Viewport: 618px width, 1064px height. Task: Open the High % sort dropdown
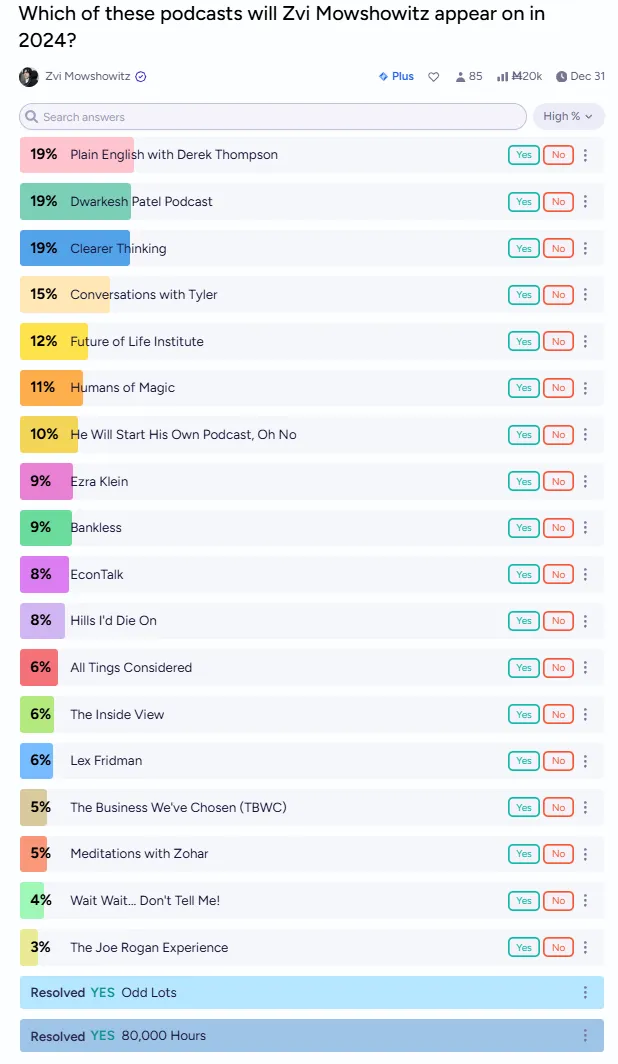tap(568, 117)
